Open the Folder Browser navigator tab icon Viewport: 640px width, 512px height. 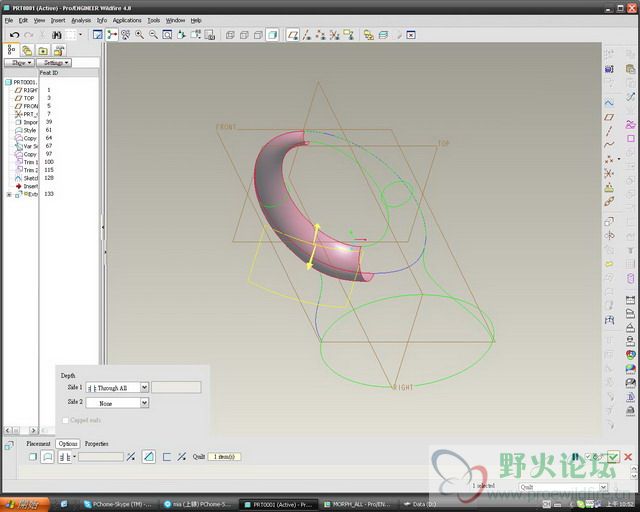(27, 51)
